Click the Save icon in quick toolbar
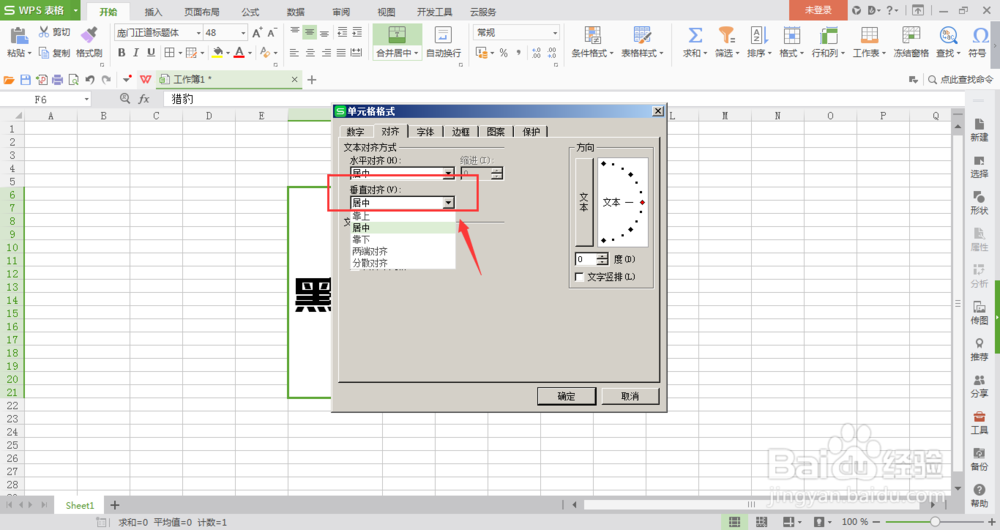1000x530 pixels. pos(26,80)
